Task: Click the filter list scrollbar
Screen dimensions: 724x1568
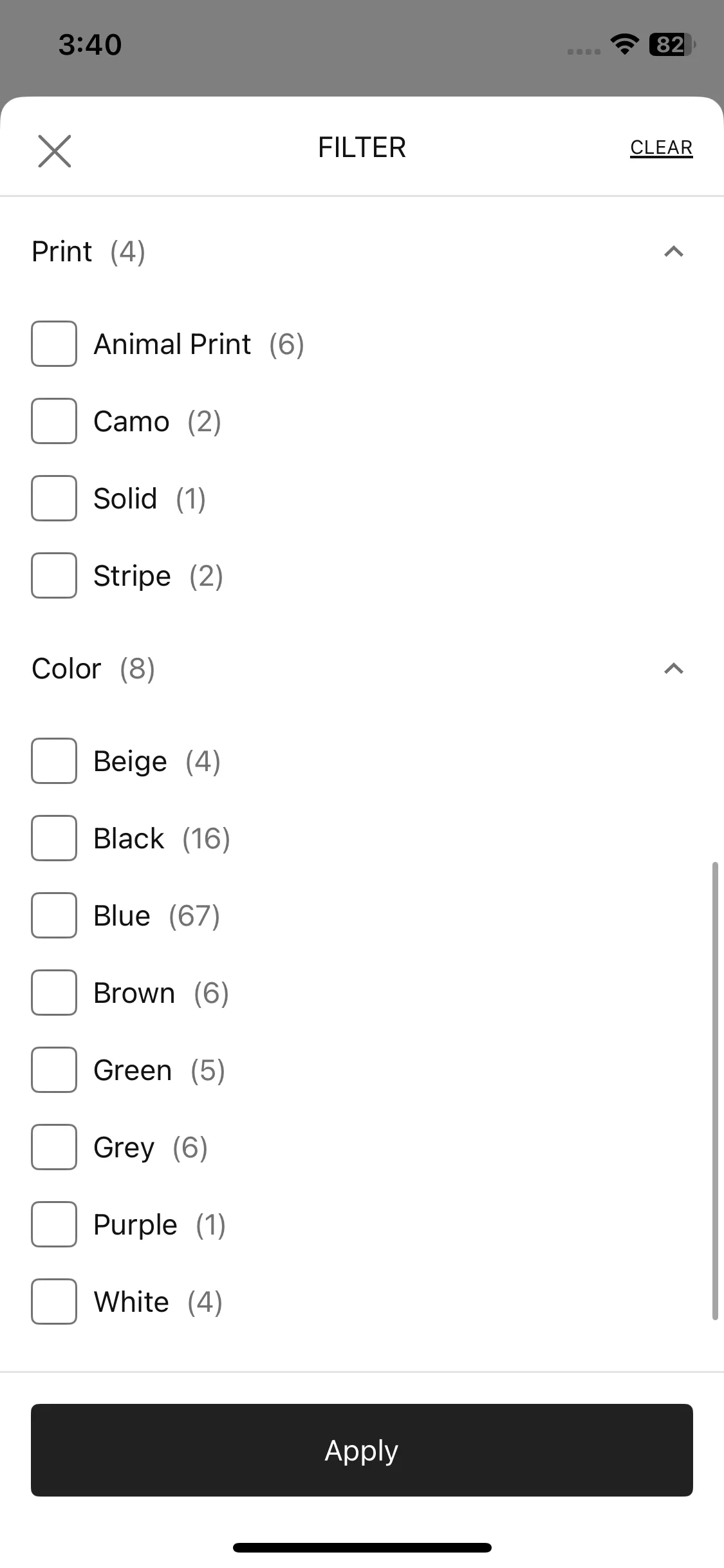Action: [714, 1091]
